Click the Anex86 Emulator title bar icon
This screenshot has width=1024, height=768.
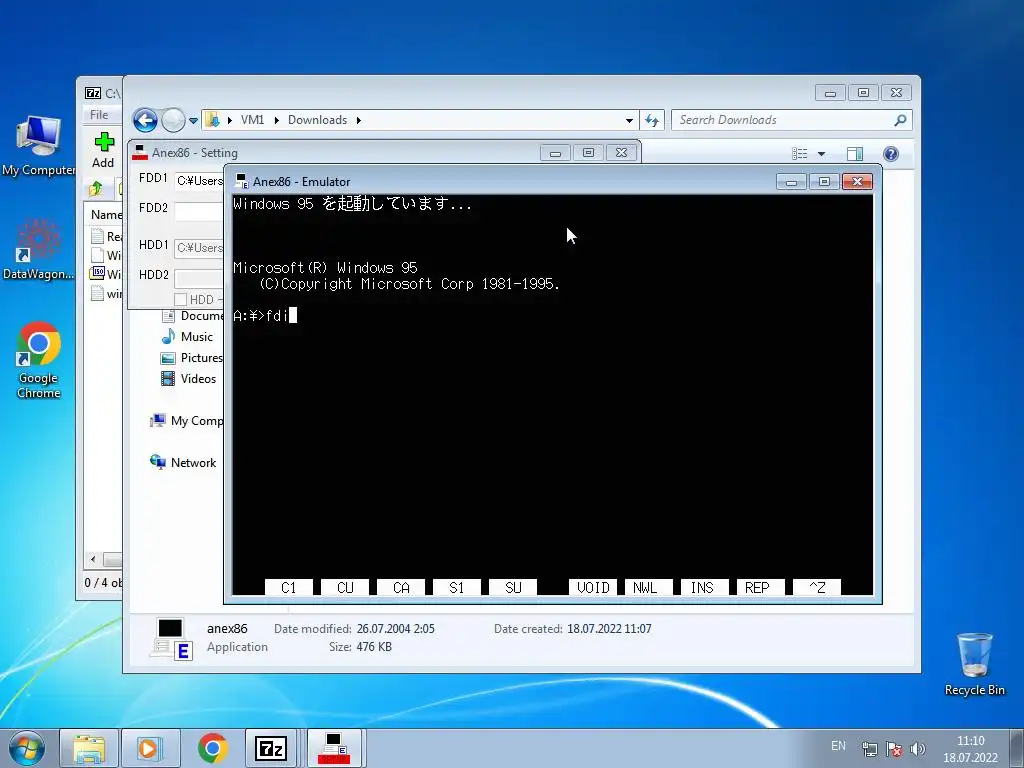pyautogui.click(x=242, y=182)
